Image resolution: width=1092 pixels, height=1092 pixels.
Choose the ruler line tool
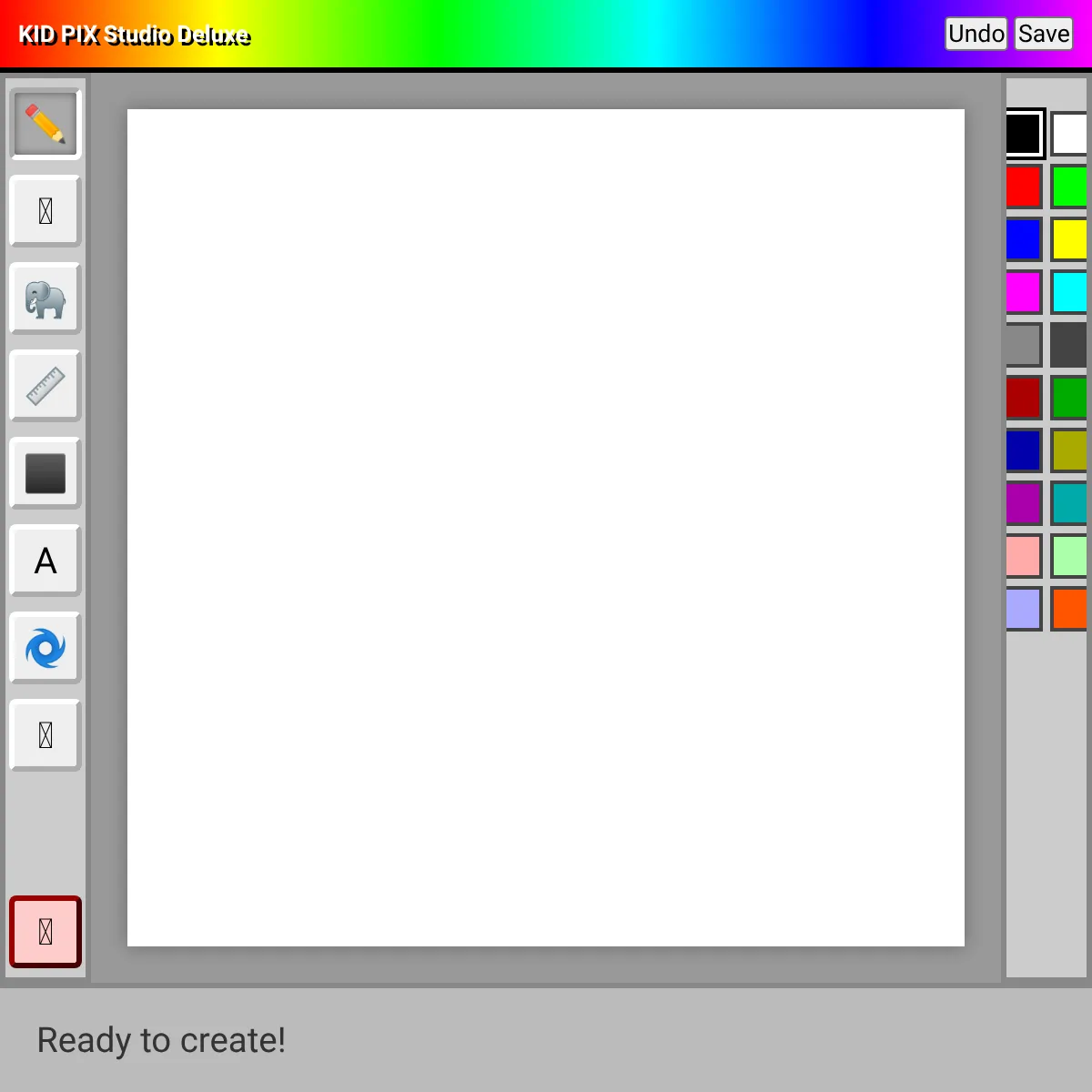tap(45, 386)
